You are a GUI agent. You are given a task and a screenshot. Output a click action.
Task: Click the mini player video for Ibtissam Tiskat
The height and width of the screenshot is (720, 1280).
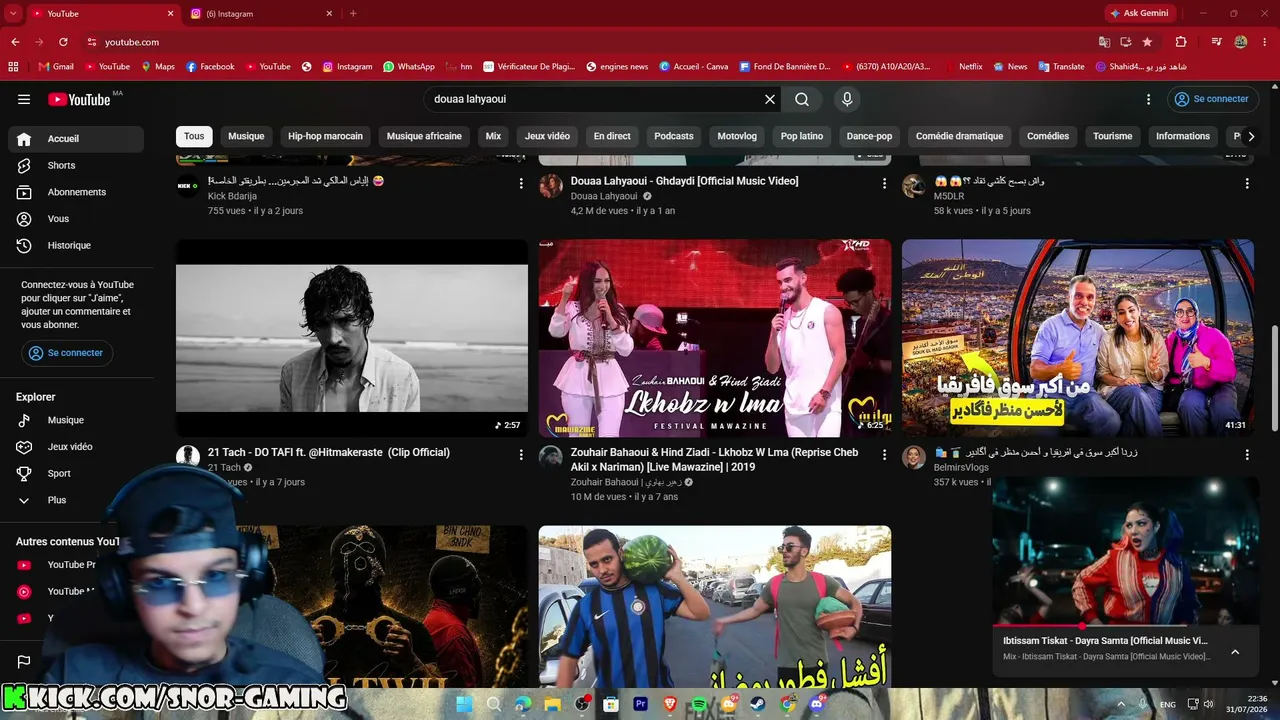1126,551
